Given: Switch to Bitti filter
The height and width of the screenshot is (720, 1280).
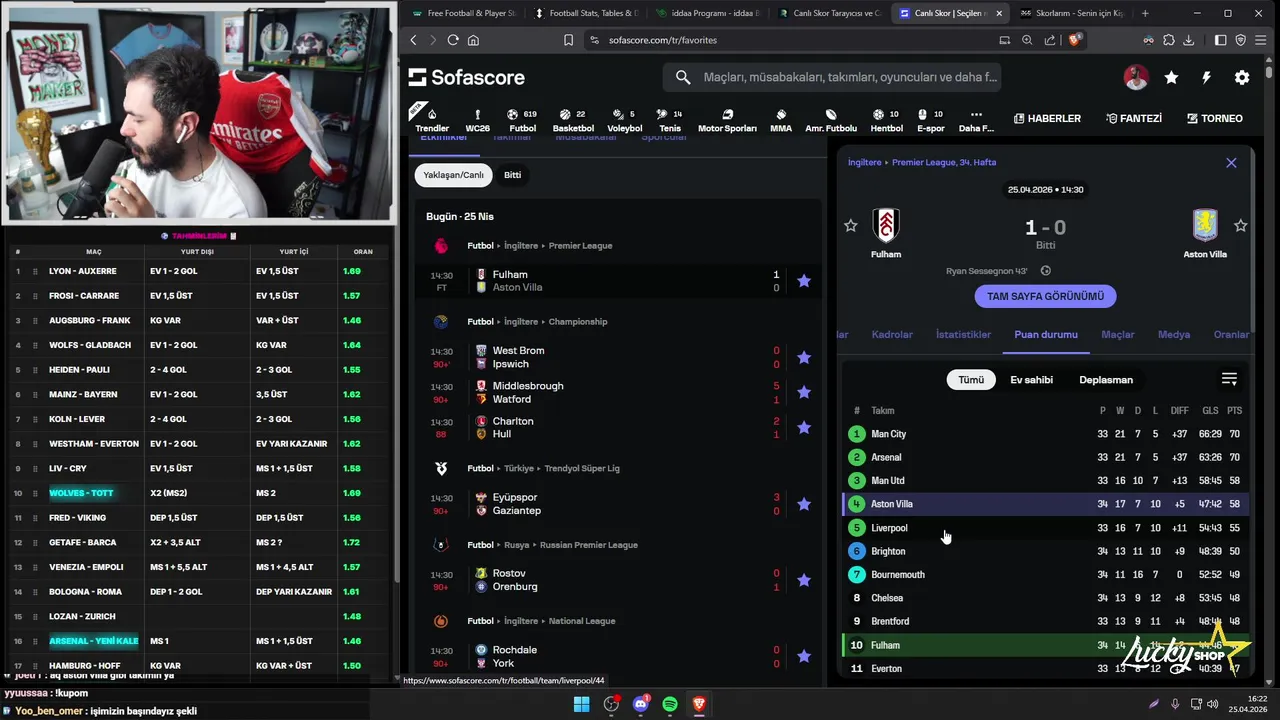Looking at the screenshot, I should pos(512,175).
